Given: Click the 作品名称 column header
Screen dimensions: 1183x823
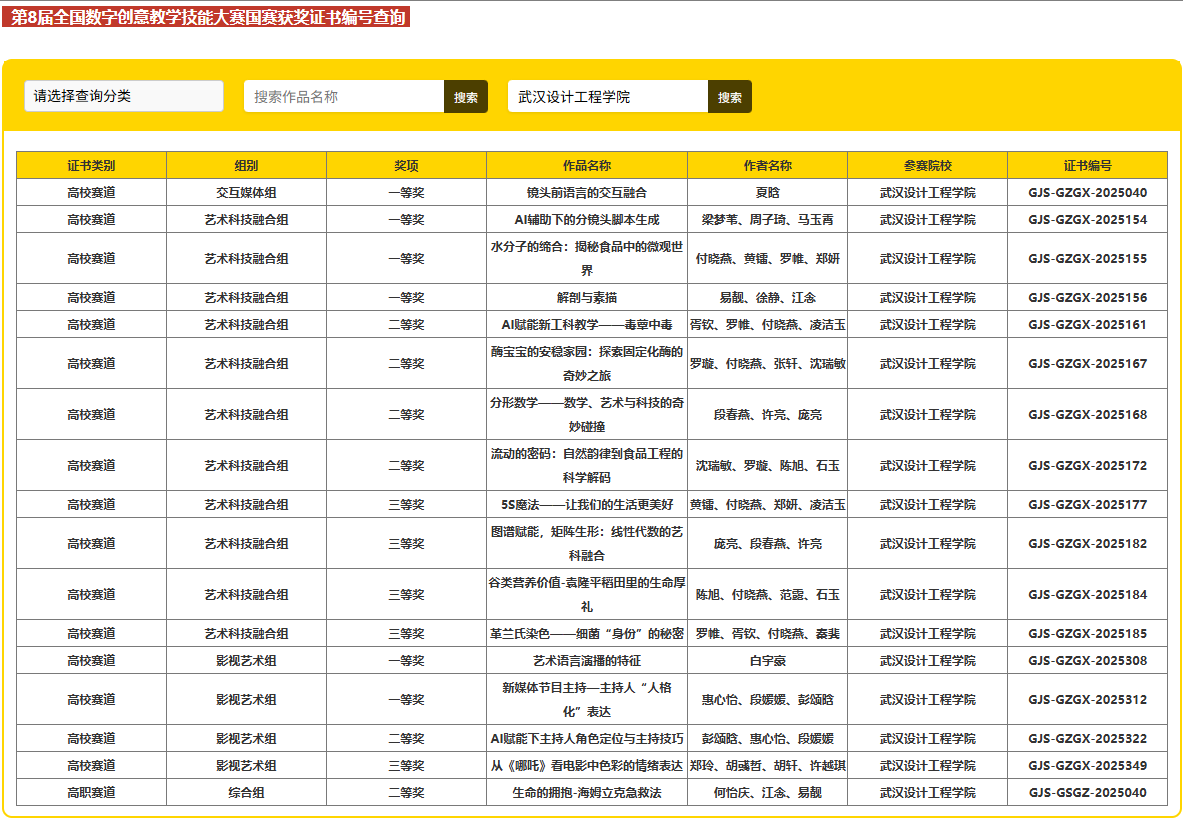Looking at the screenshot, I should click(x=587, y=165).
